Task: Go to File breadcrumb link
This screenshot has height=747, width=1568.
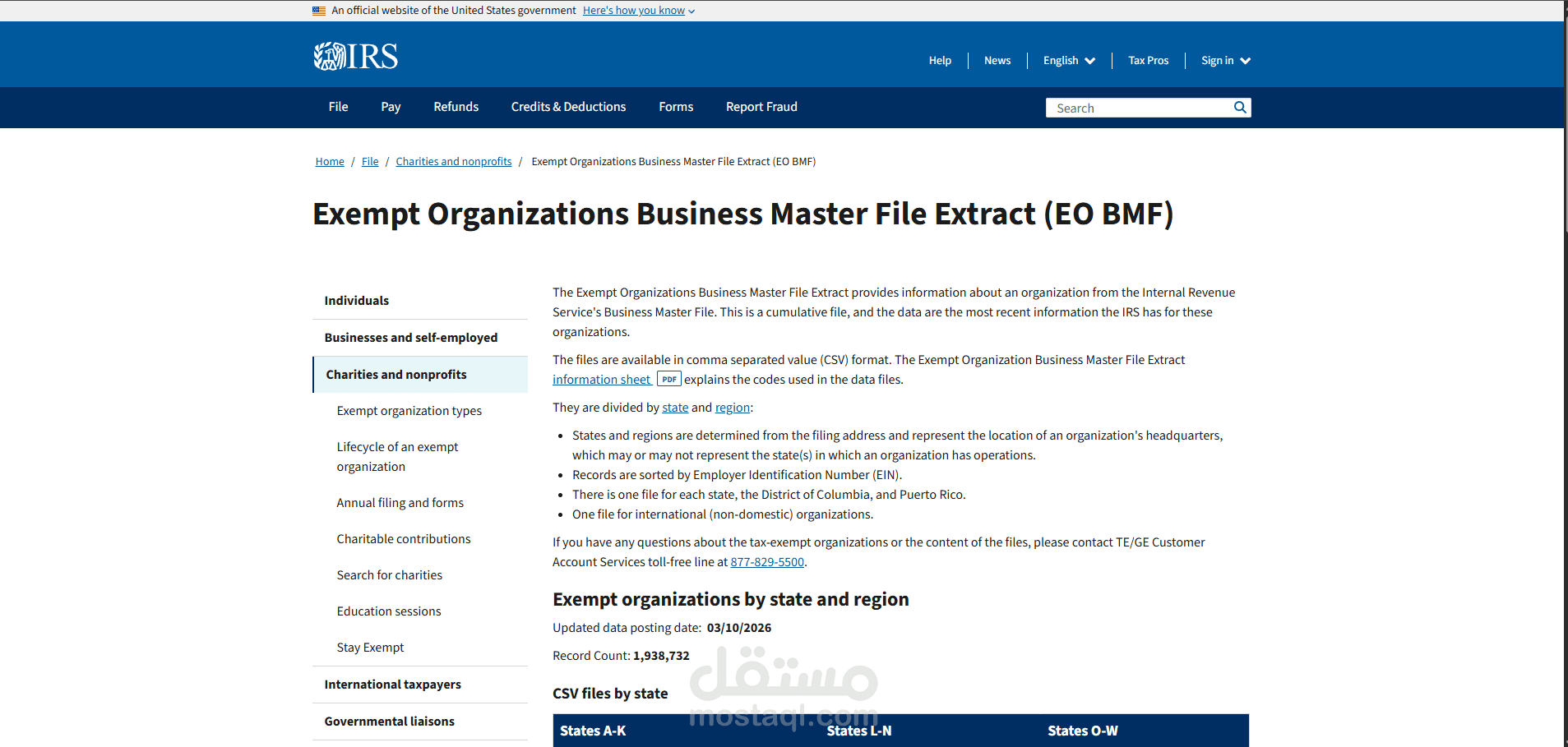Action: pyautogui.click(x=370, y=162)
